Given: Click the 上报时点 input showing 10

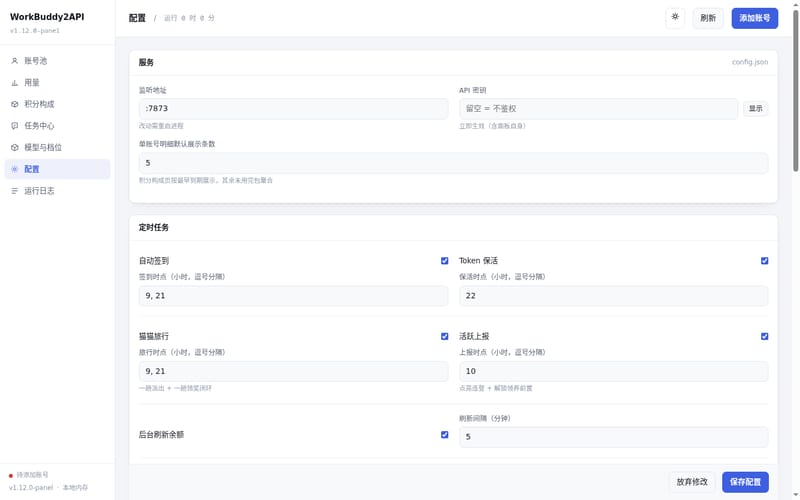Looking at the screenshot, I should 613,371.
